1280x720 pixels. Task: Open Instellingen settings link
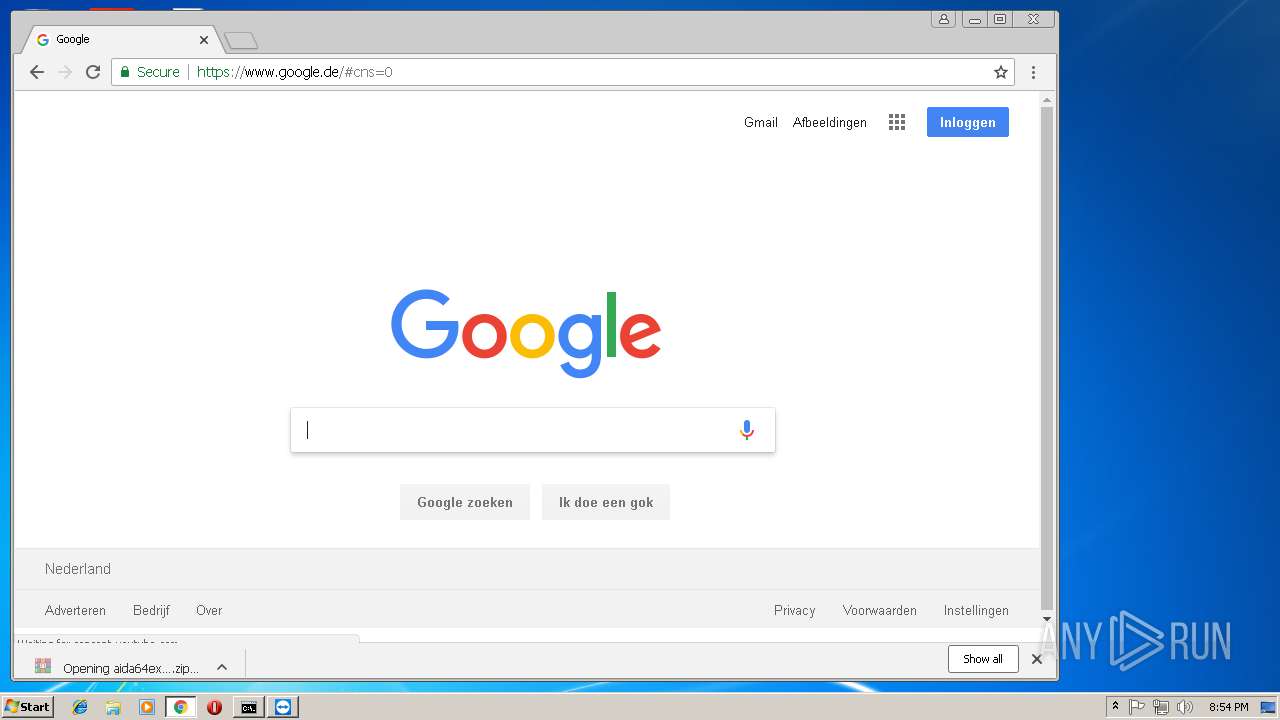click(976, 610)
